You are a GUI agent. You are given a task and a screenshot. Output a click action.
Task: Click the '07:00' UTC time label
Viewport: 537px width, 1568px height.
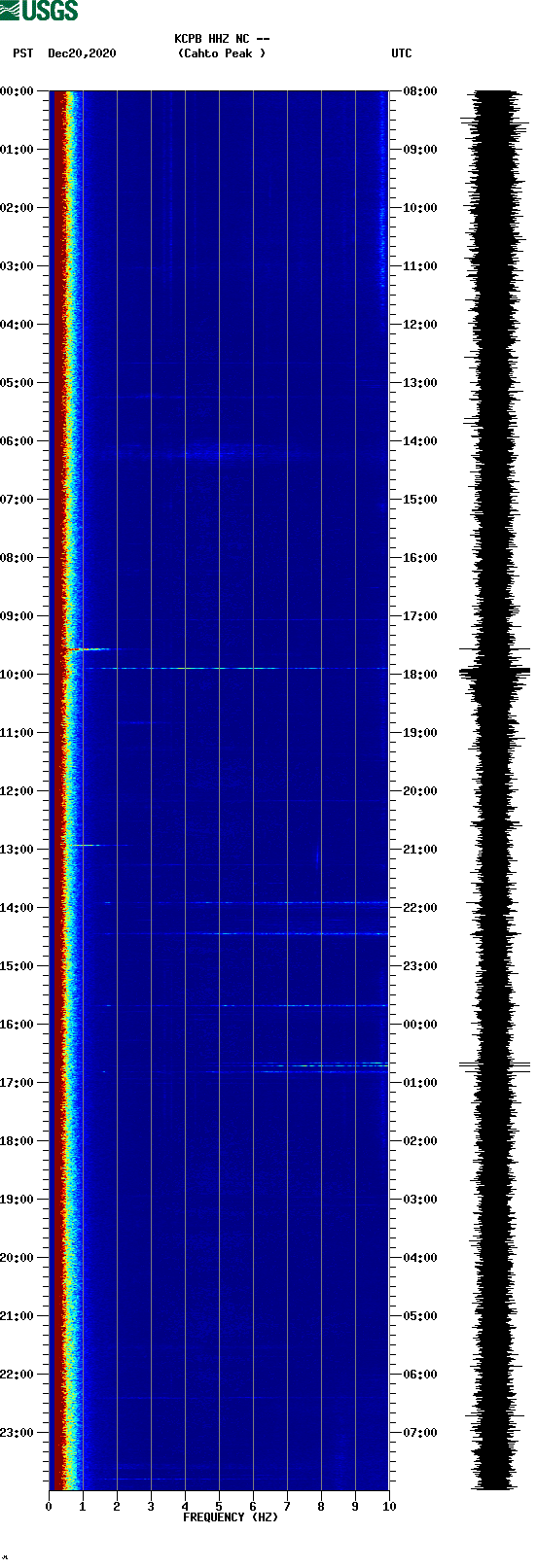point(420,1433)
